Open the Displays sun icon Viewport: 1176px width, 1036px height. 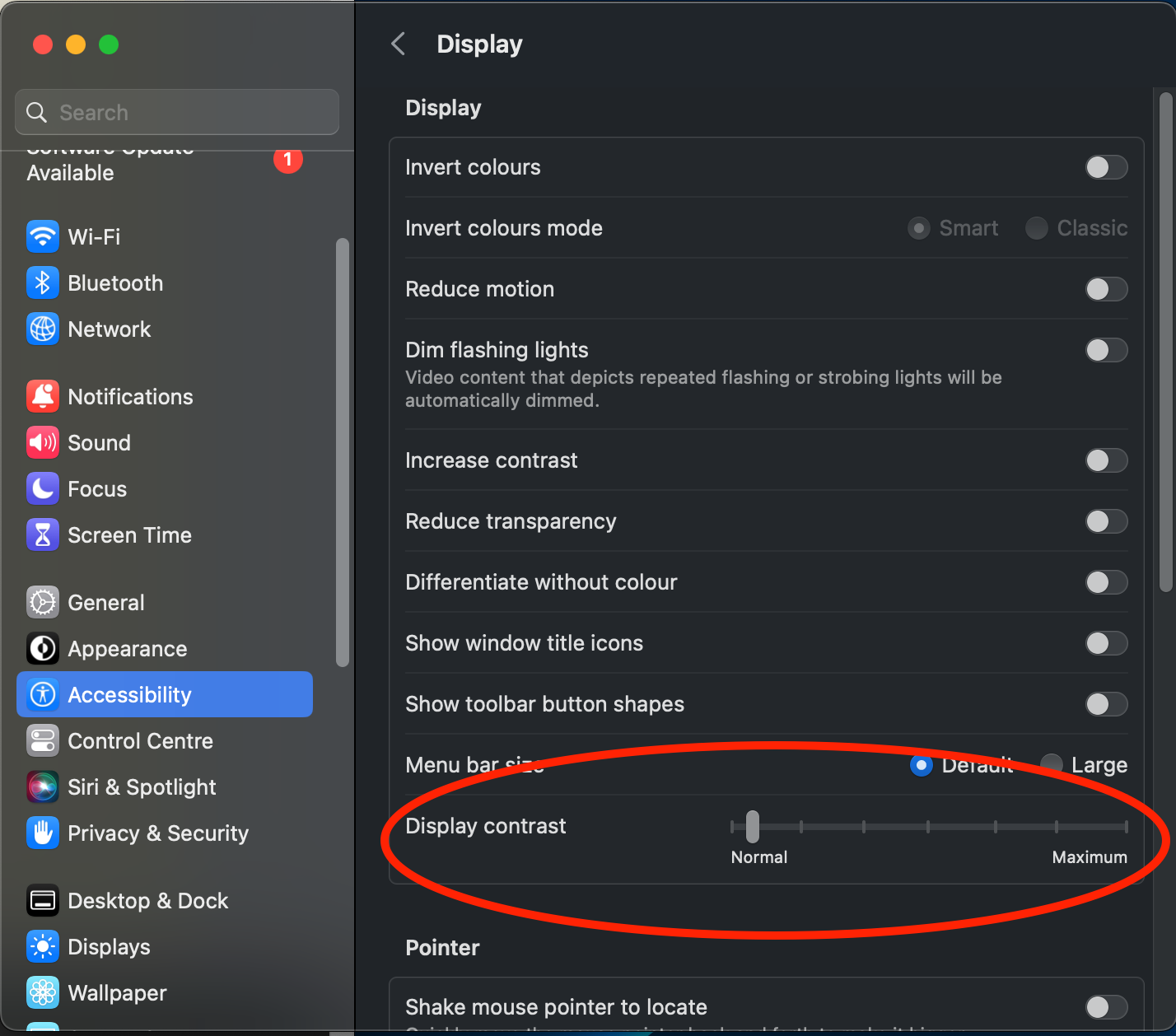pyautogui.click(x=43, y=947)
